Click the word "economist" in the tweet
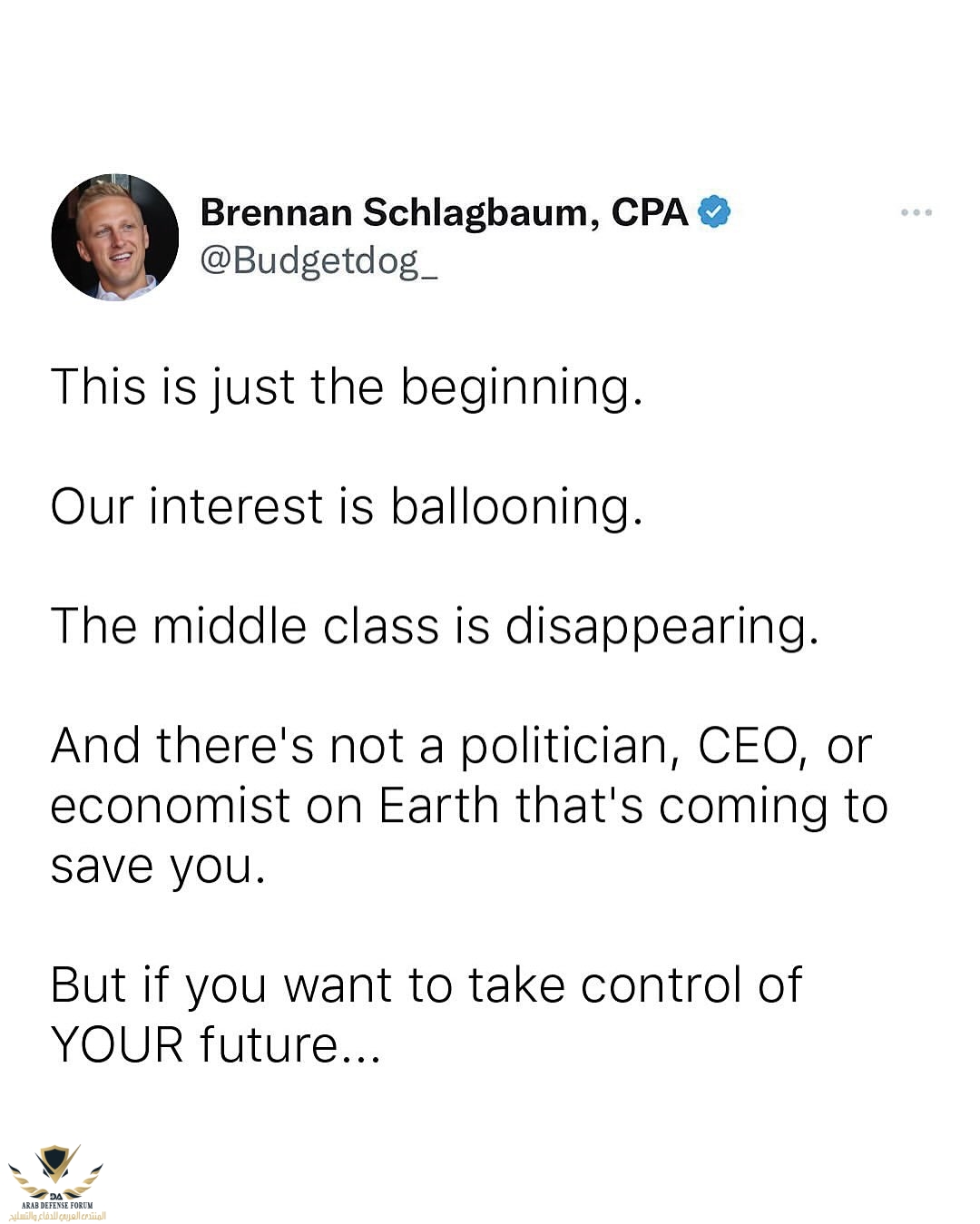 [x=170, y=807]
